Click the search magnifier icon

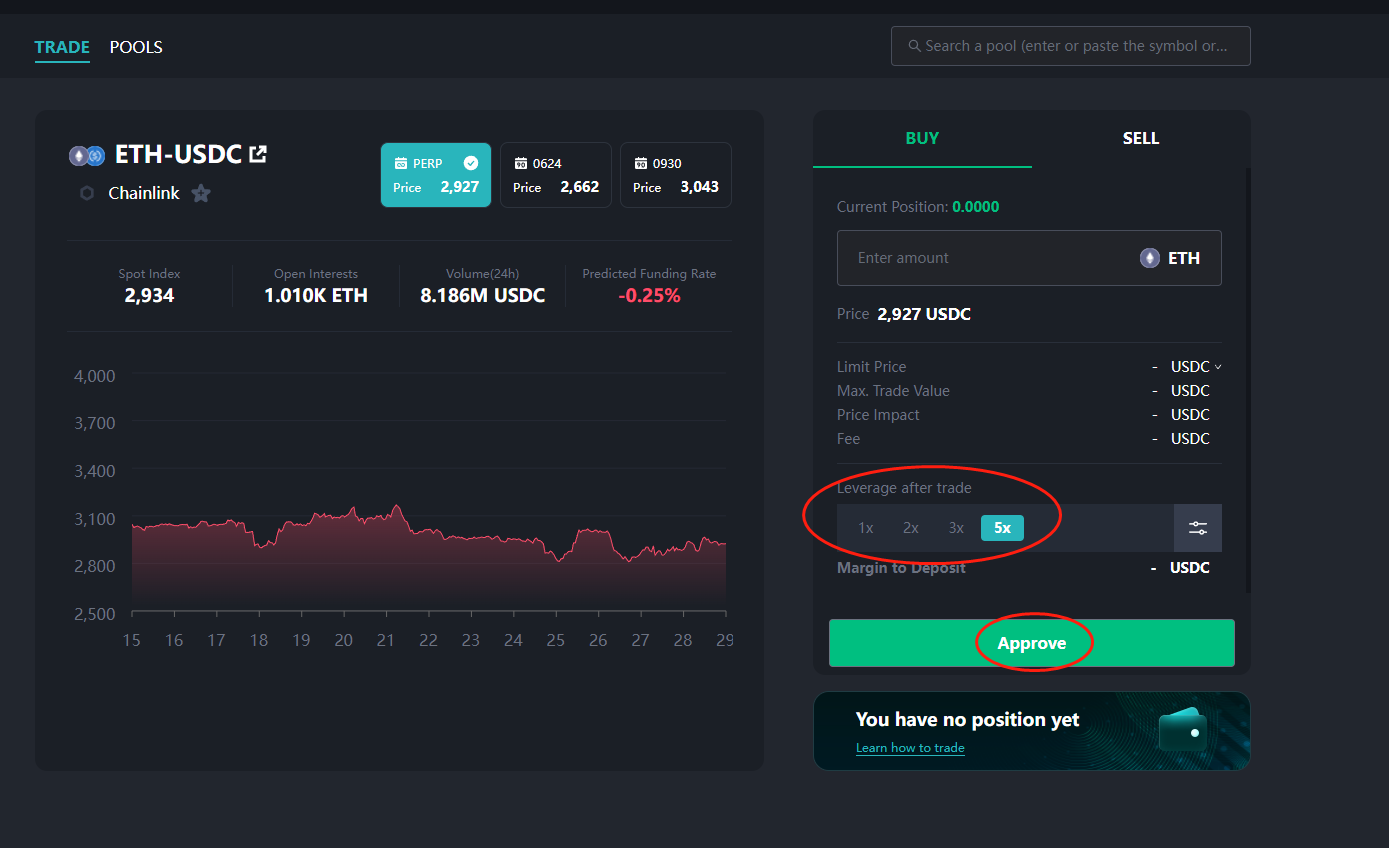pos(914,46)
